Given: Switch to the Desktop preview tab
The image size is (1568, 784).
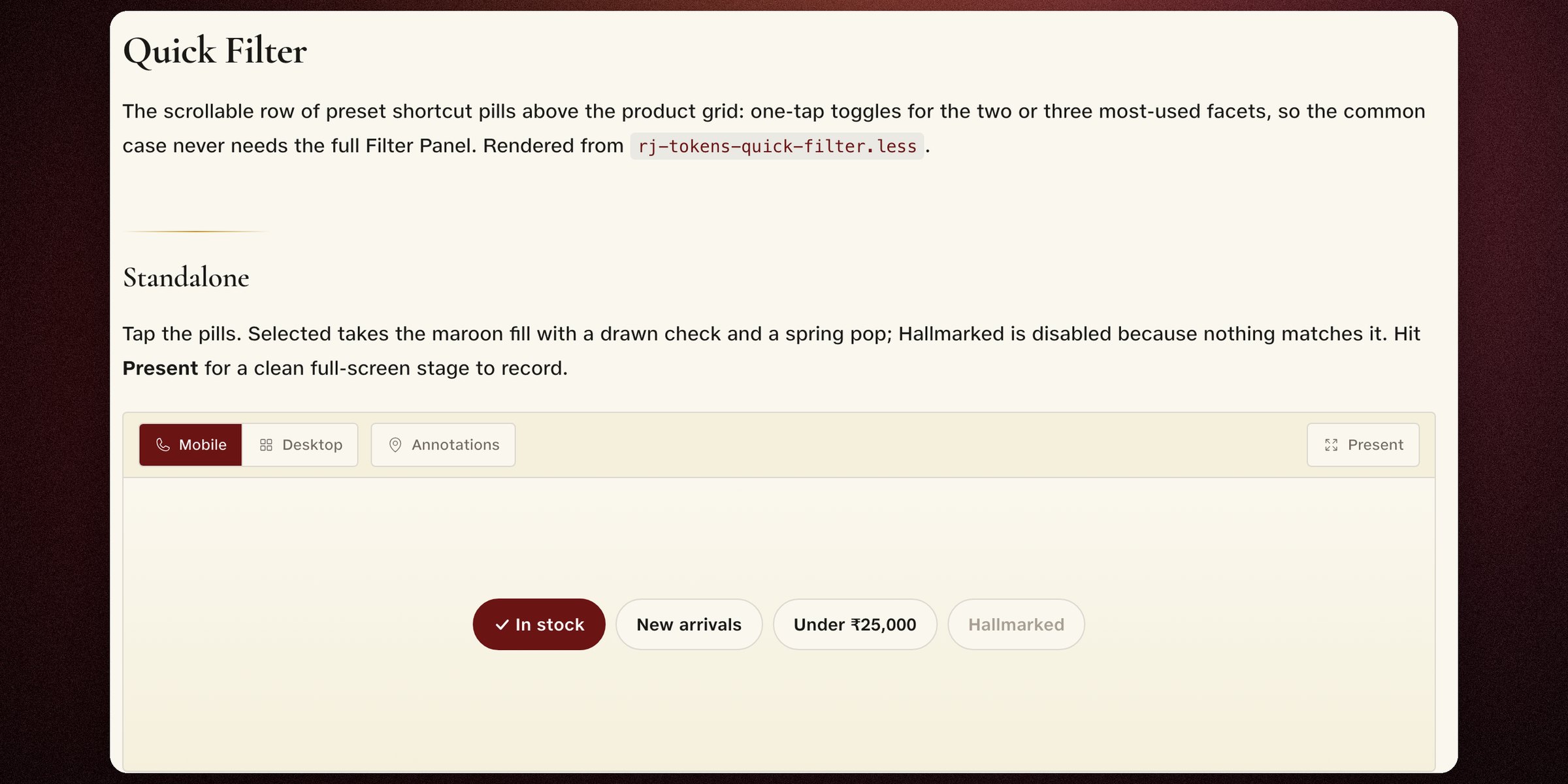Looking at the screenshot, I should pyautogui.click(x=300, y=445).
